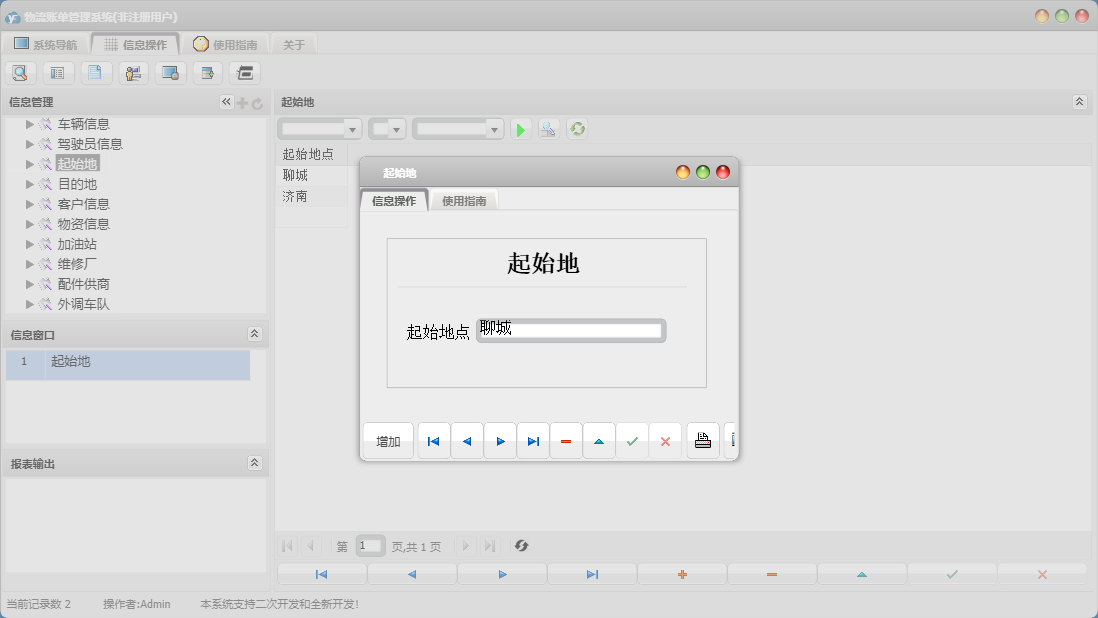Click the refresh icon in the 起始地 toolbar

(x=577, y=128)
